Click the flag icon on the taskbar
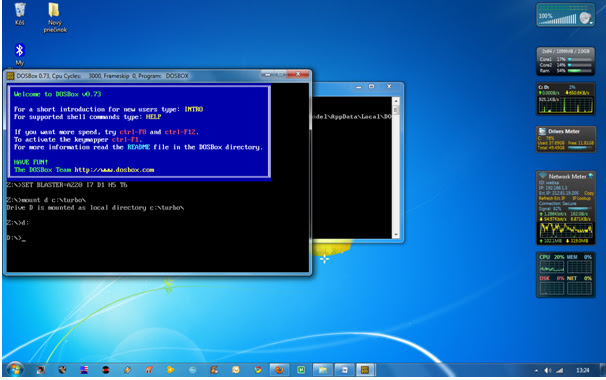606x380 pixels. 84,370
